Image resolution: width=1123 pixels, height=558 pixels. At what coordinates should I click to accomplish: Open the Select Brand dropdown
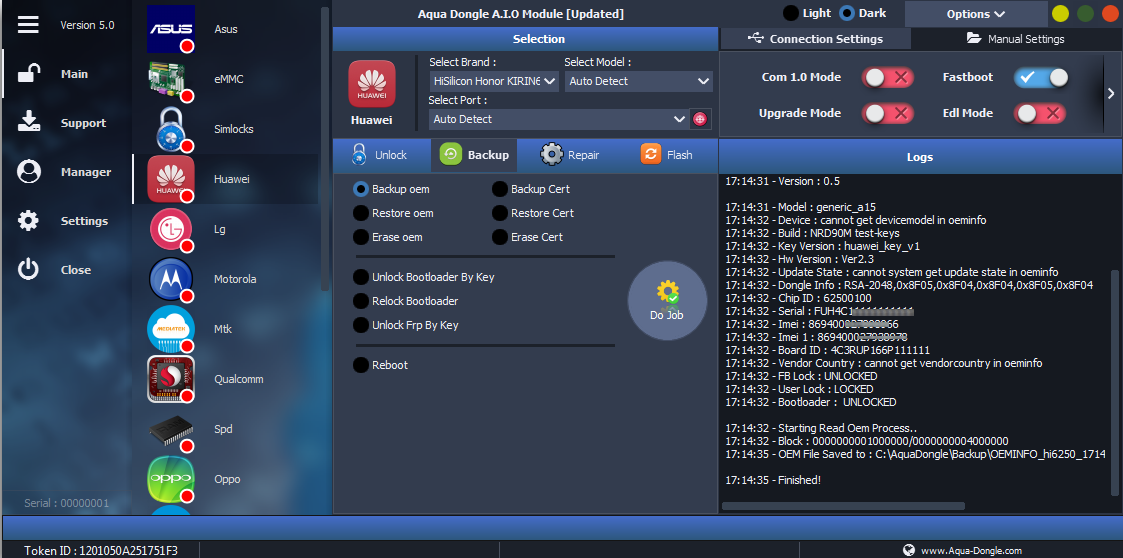click(494, 82)
